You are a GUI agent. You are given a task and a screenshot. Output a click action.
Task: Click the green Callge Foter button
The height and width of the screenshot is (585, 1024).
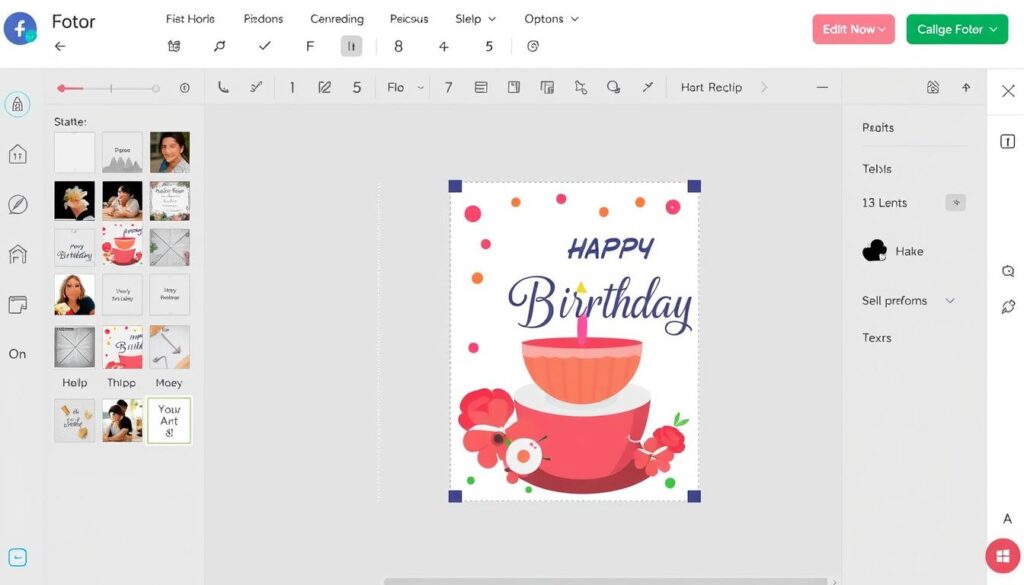click(956, 29)
